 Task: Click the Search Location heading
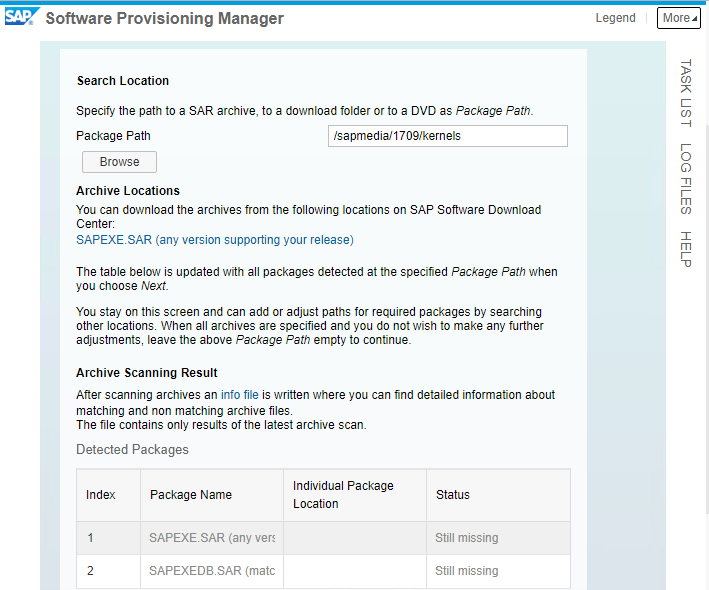pos(123,81)
